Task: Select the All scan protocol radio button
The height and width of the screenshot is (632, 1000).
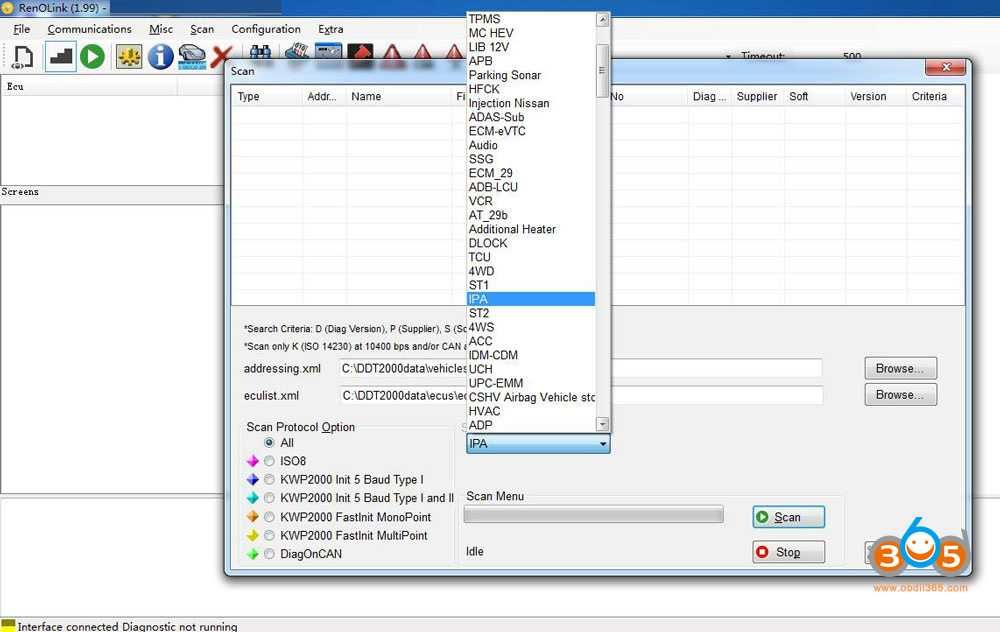Action: (x=269, y=443)
